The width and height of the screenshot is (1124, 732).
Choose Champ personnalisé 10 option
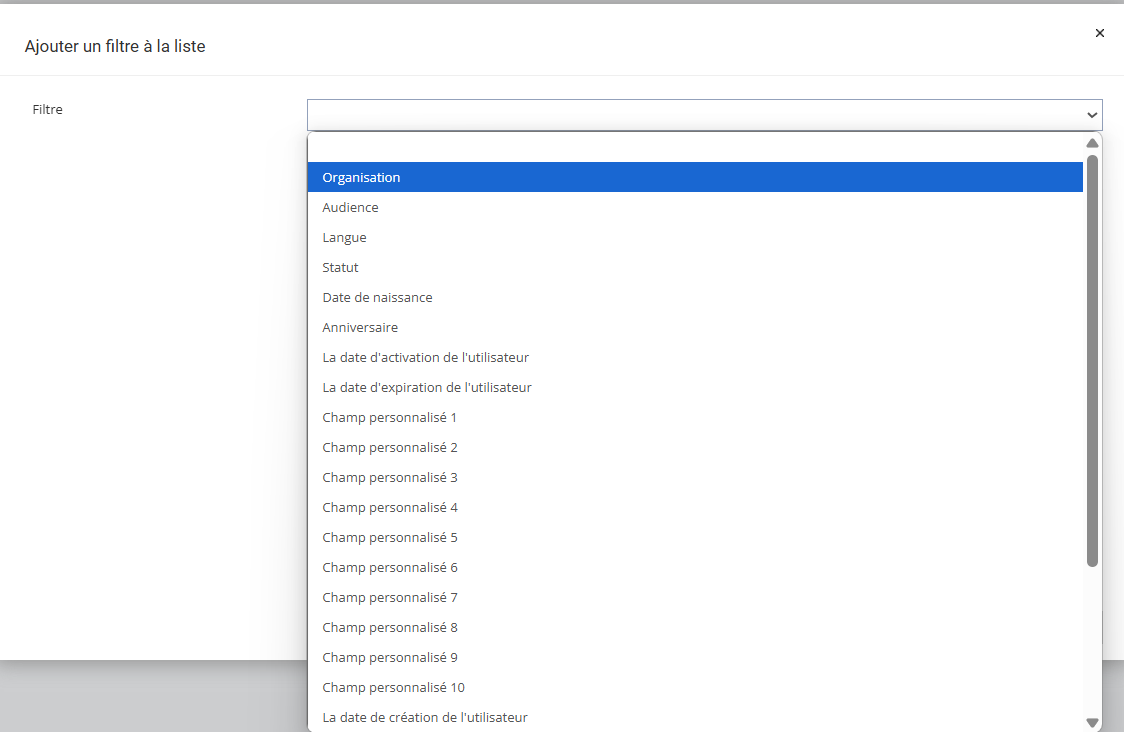click(393, 687)
